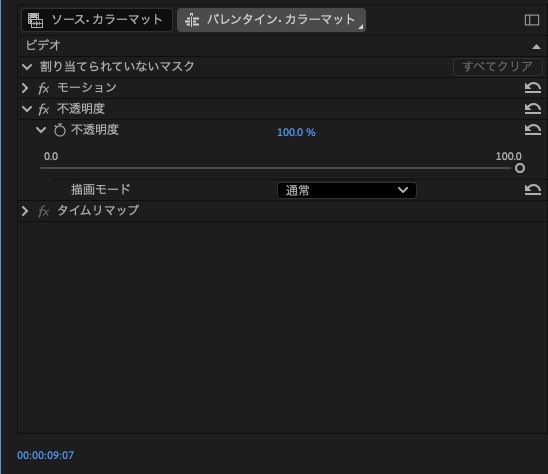Select the 割り当てられていないマスク label
The width and height of the screenshot is (548, 474).
pos(117,66)
